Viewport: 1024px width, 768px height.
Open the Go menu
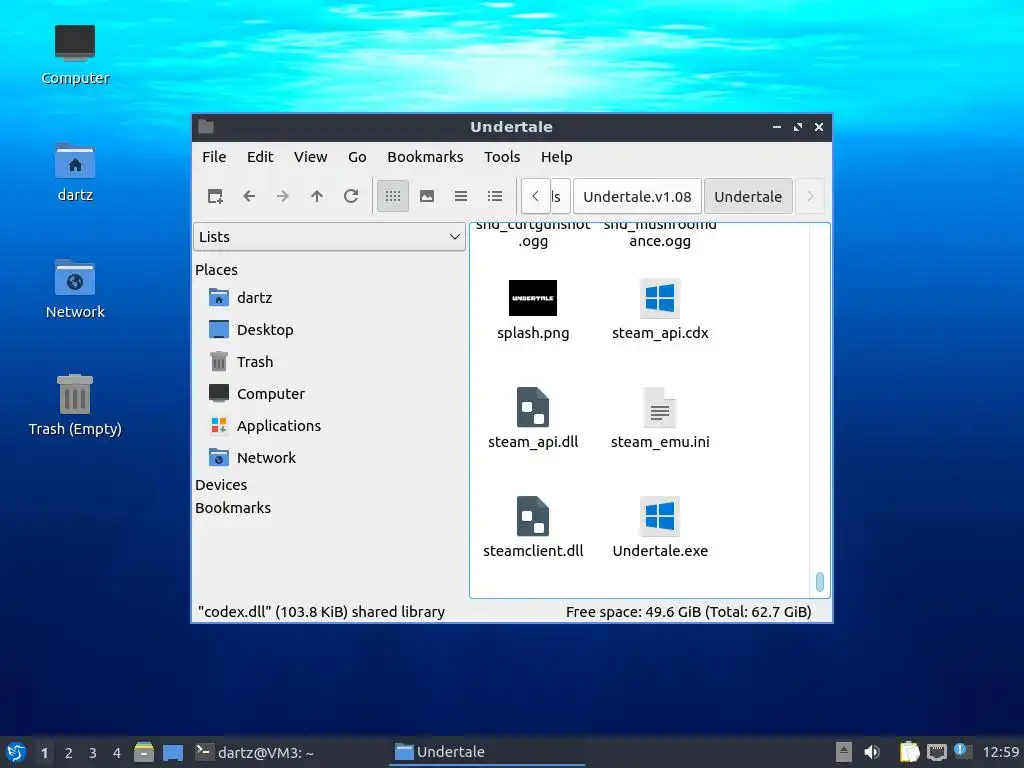(x=357, y=157)
